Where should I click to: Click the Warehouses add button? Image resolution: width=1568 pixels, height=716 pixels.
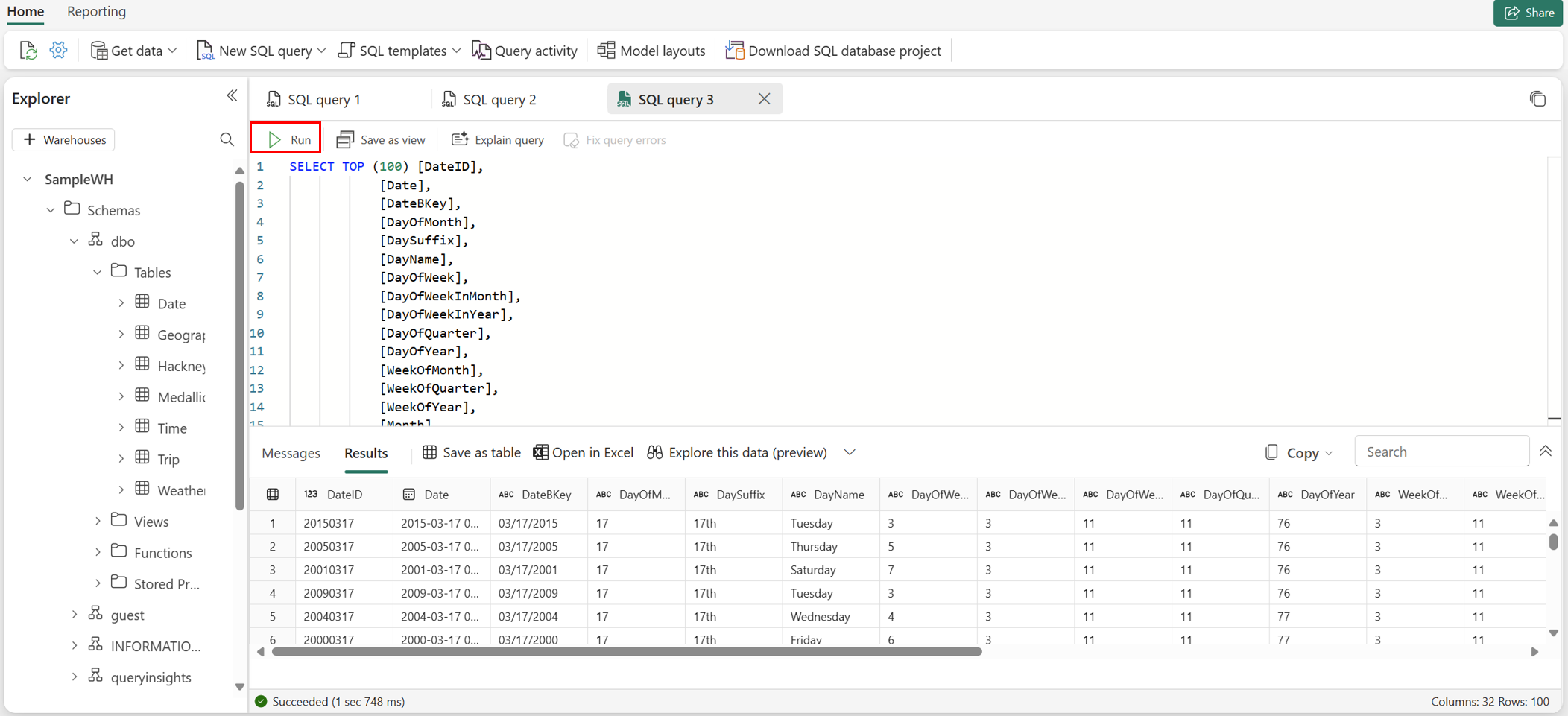coord(64,139)
